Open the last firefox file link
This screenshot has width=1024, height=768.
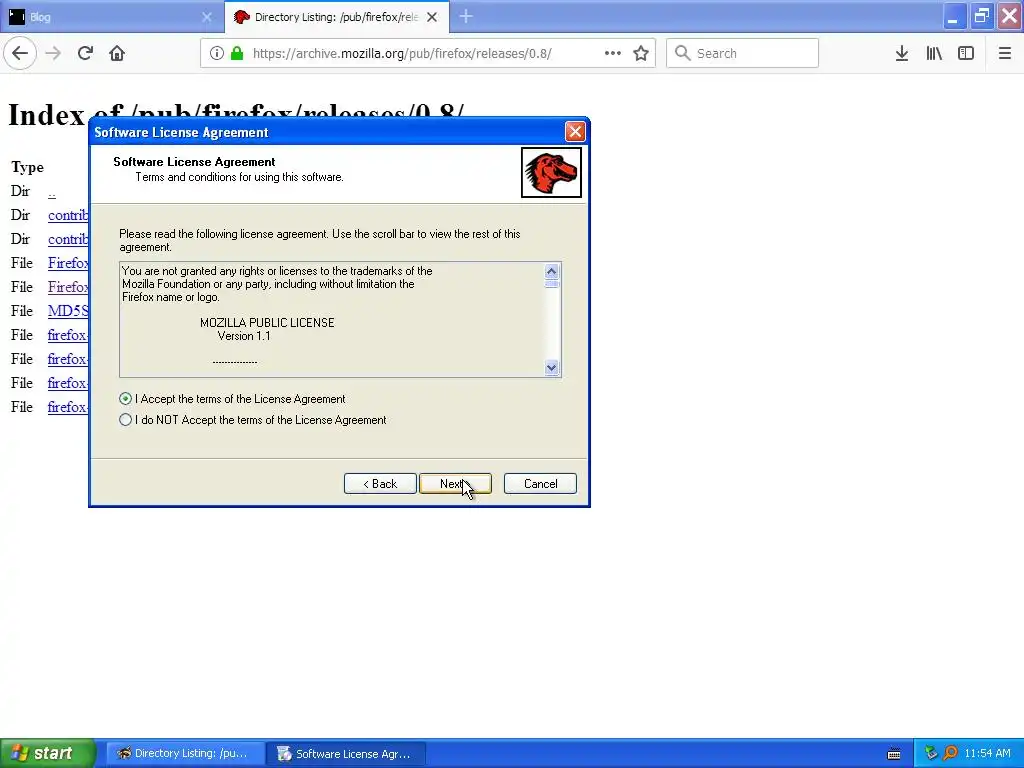[x=68, y=408]
